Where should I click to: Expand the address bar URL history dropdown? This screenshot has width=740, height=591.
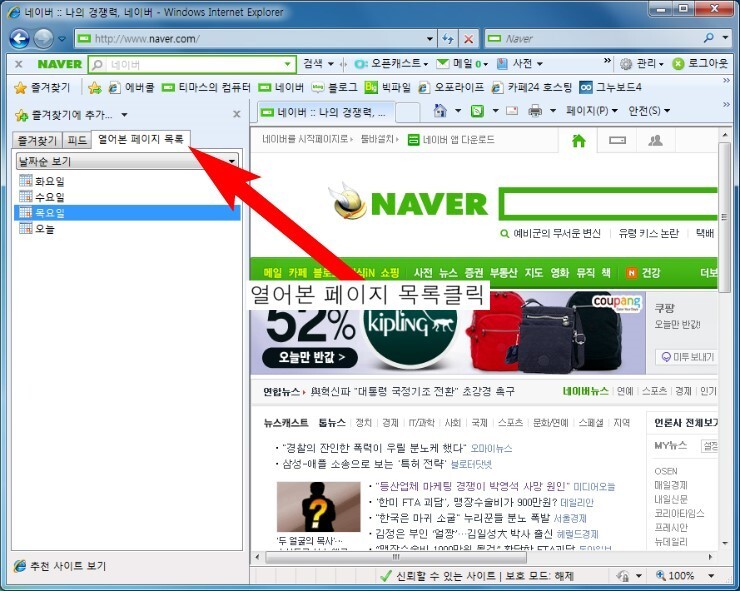pos(429,39)
